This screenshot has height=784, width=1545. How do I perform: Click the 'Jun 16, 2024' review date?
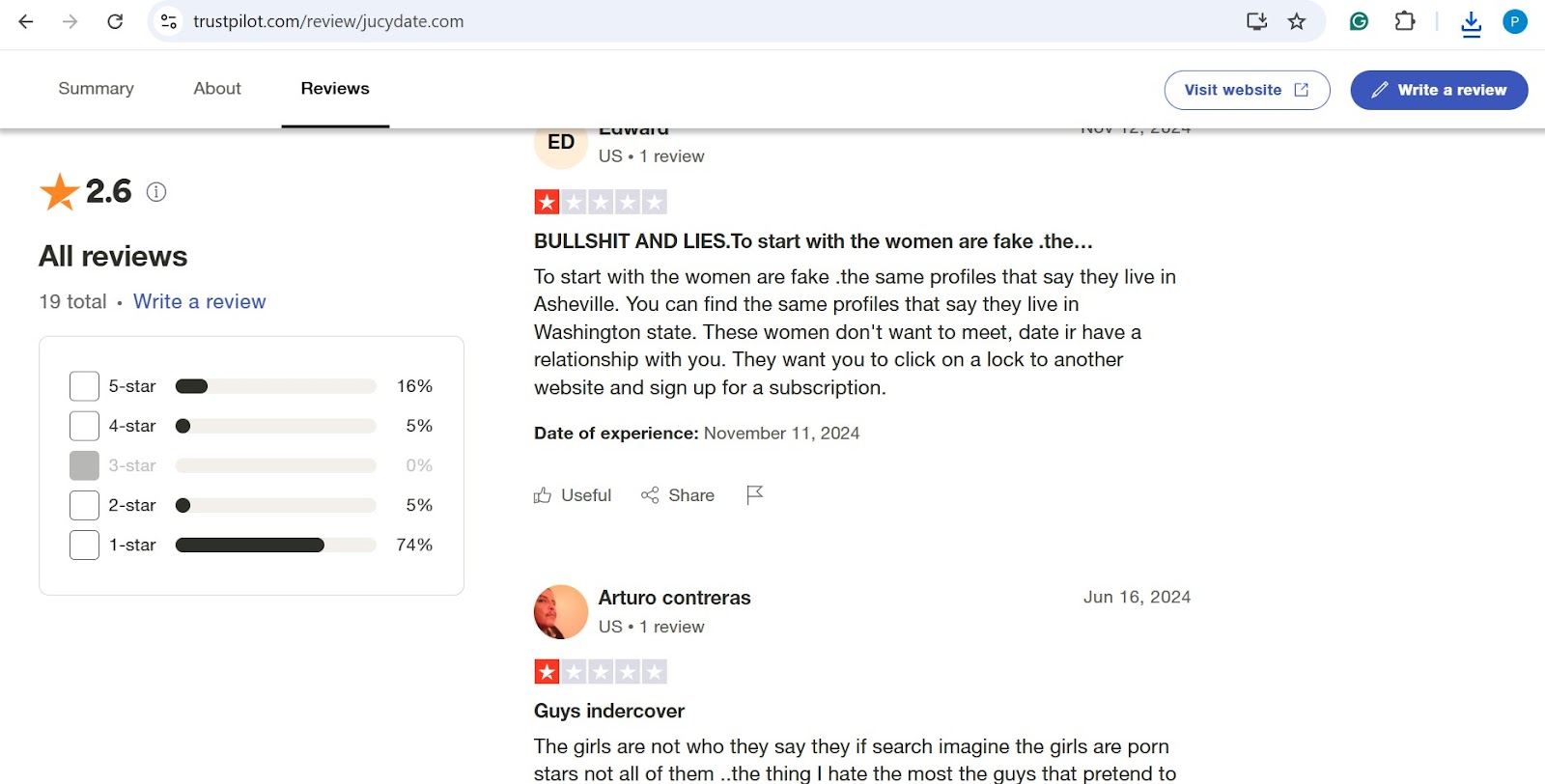coord(1137,597)
